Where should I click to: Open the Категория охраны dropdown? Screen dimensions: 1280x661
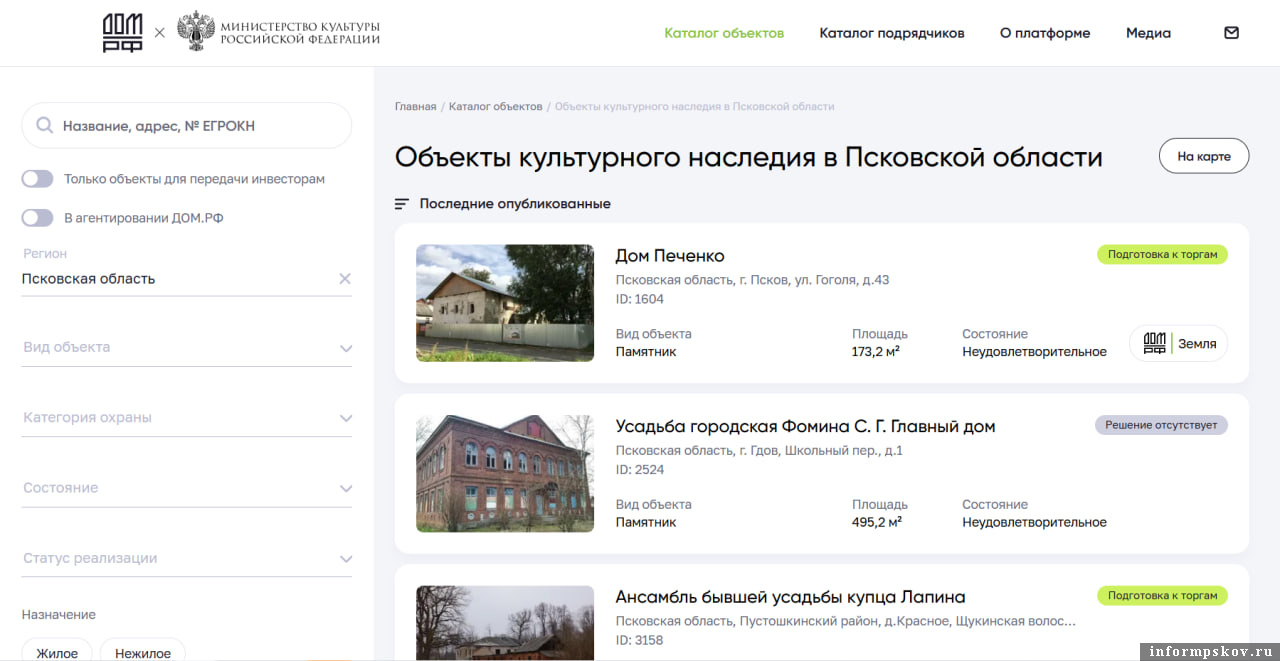(187, 418)
